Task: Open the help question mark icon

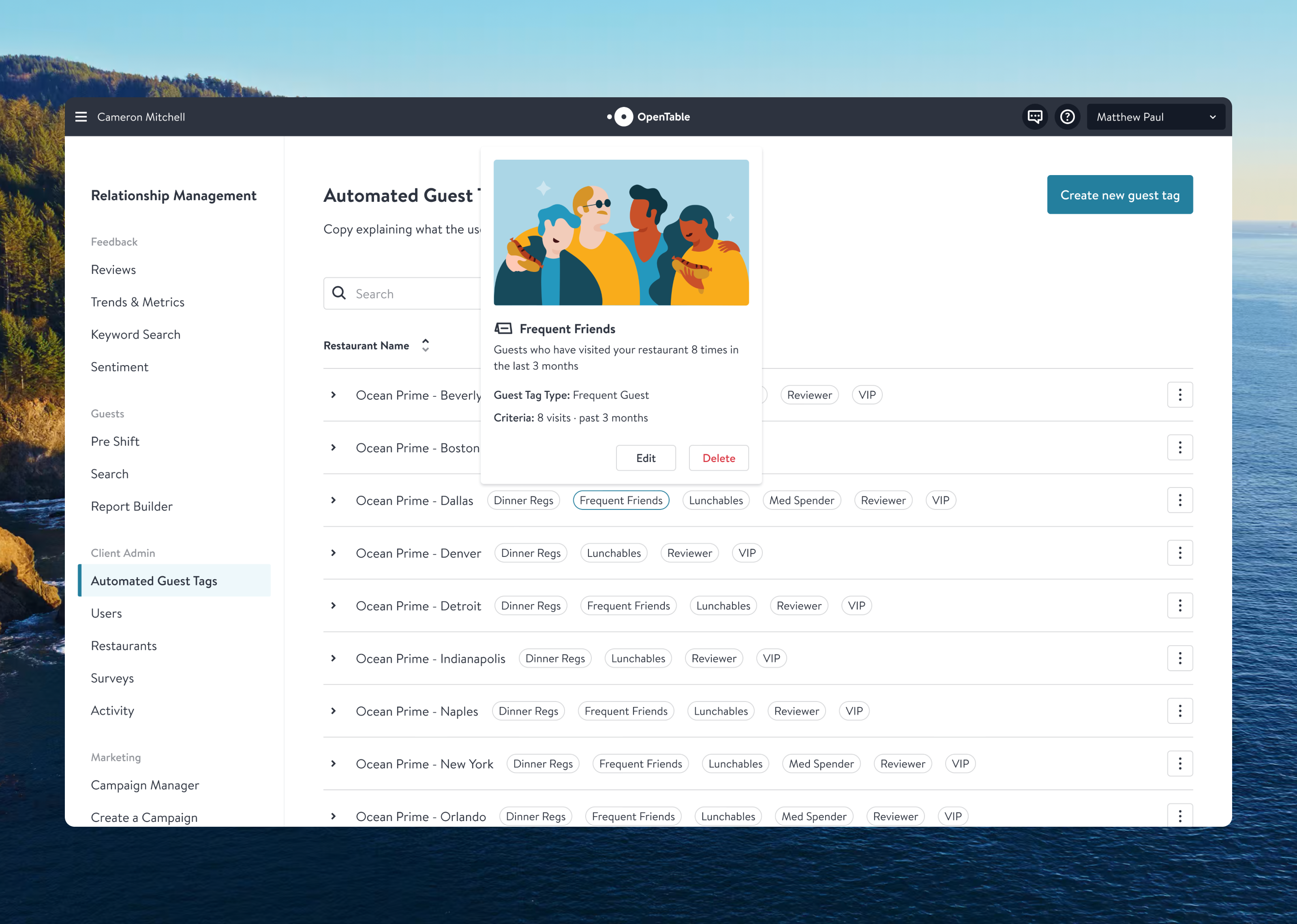Action: 1067,117
